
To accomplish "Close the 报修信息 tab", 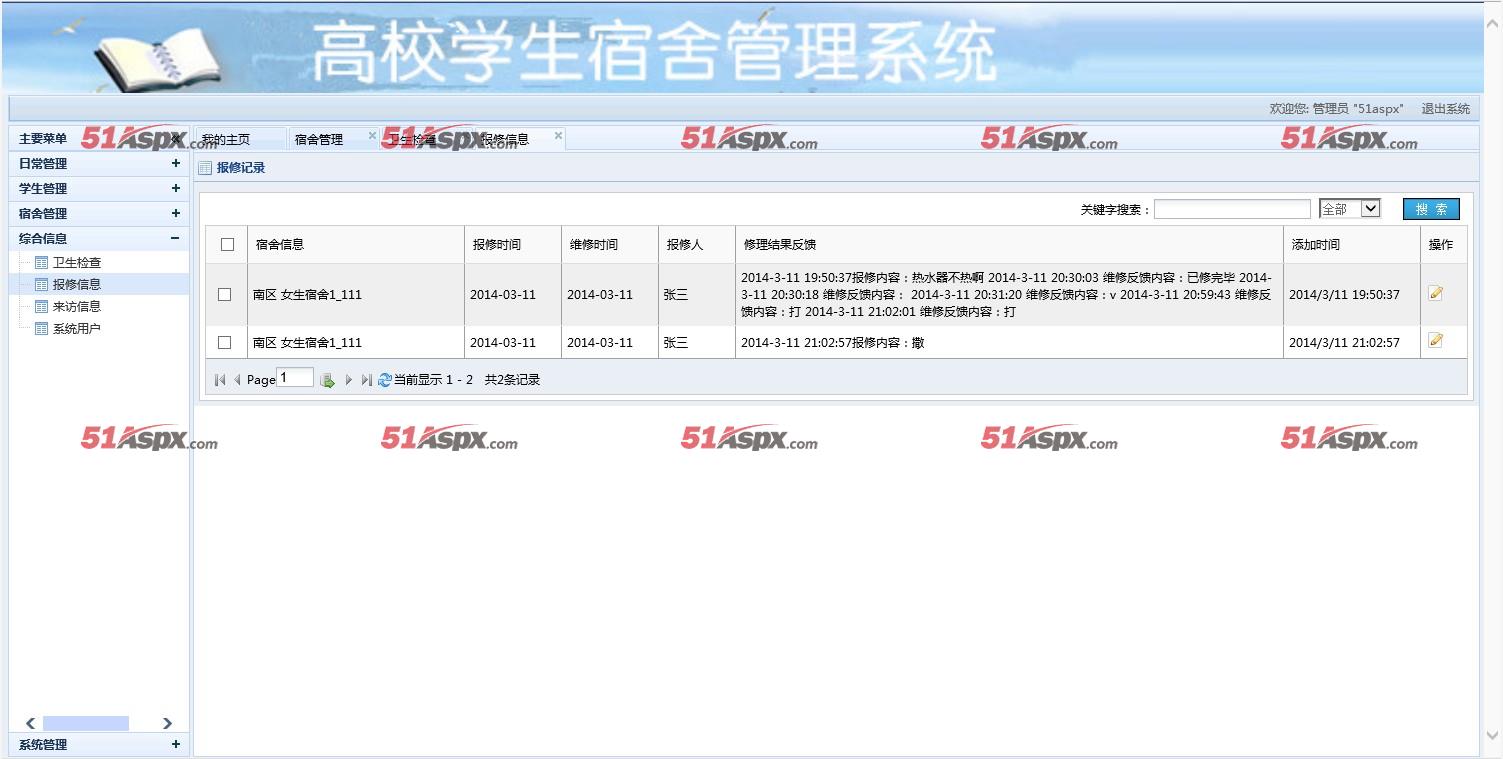I will click(558, 136).
